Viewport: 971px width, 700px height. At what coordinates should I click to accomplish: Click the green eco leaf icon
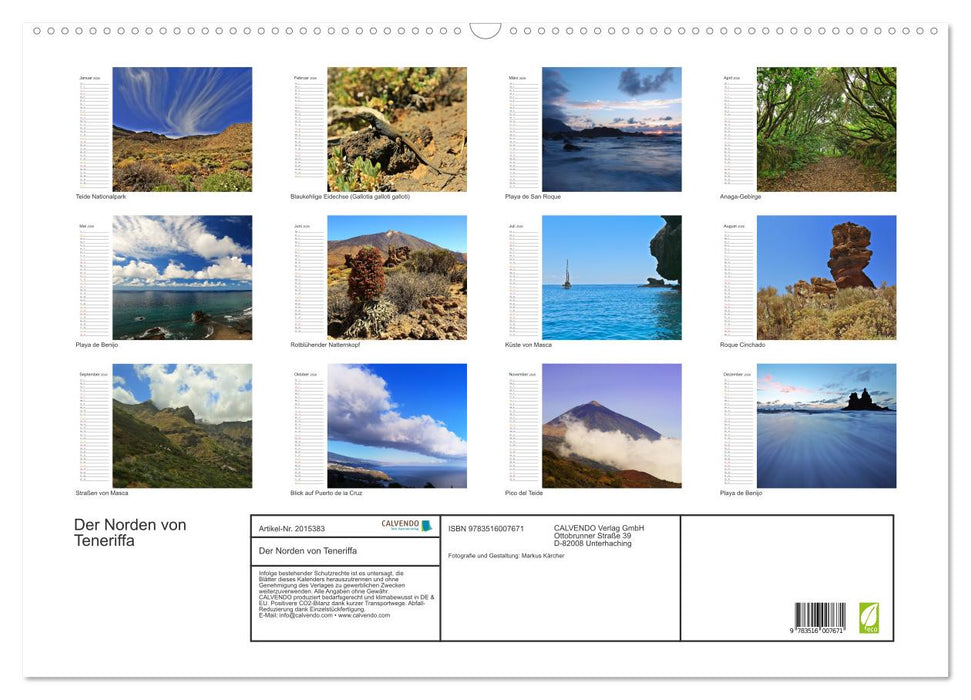869,617
